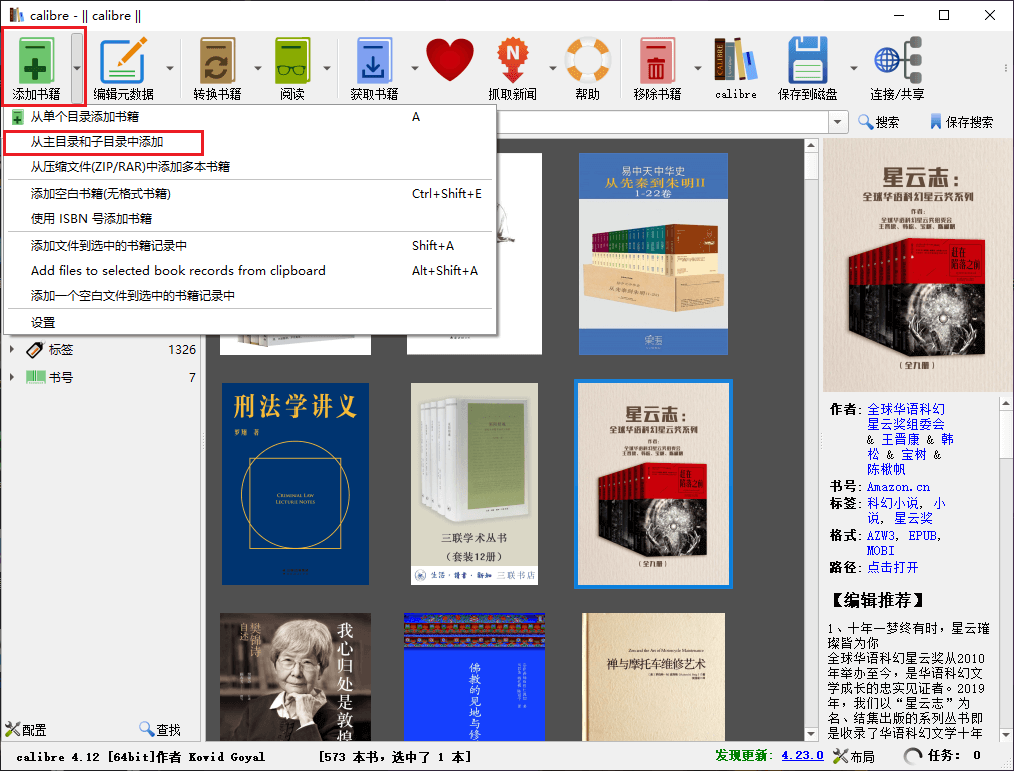
Task: Select the blue 佛教的见地与修道 cover
Action: point(474,677)
